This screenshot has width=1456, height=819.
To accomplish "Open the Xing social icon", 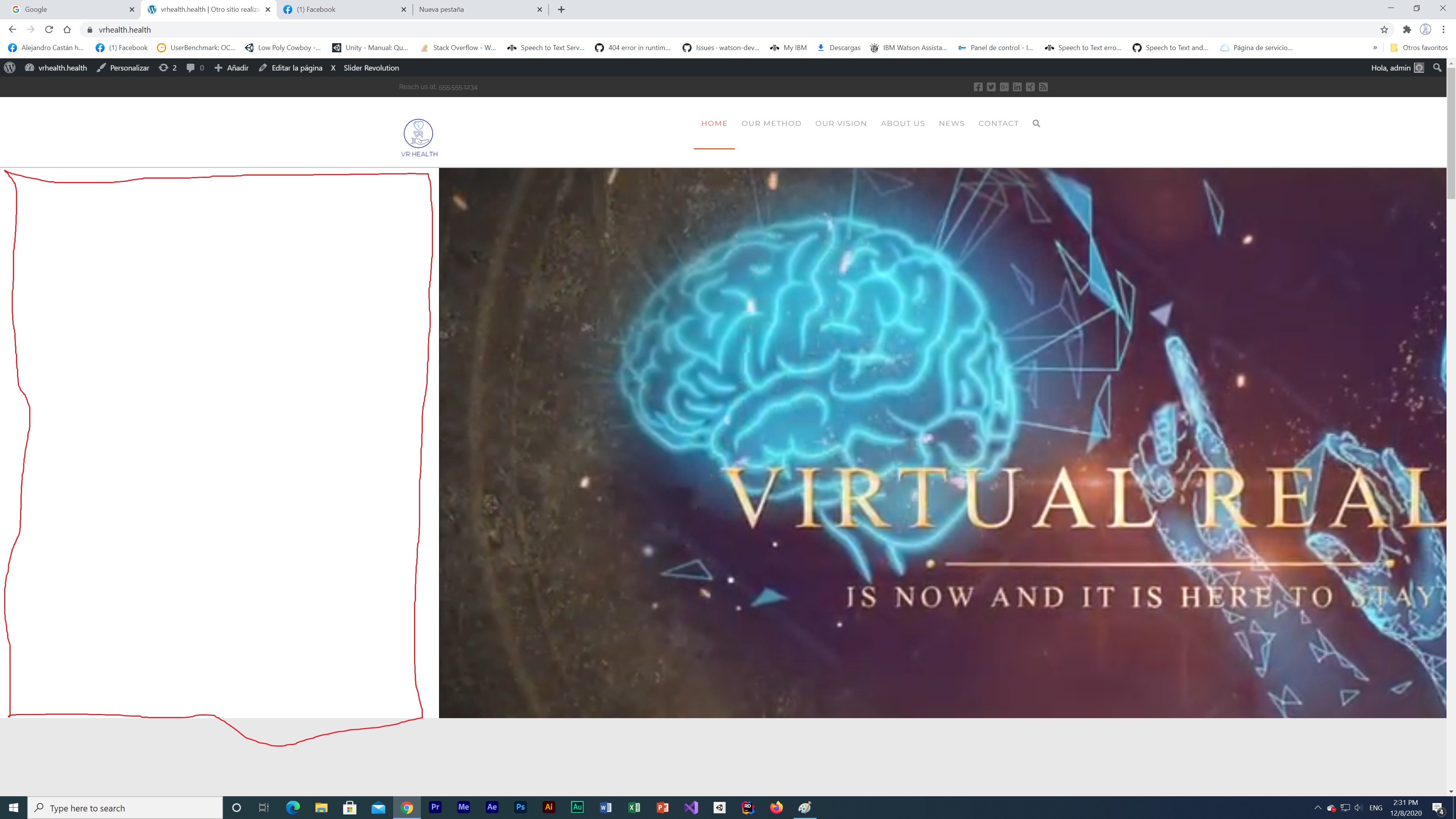I will tap(1031, 87).
